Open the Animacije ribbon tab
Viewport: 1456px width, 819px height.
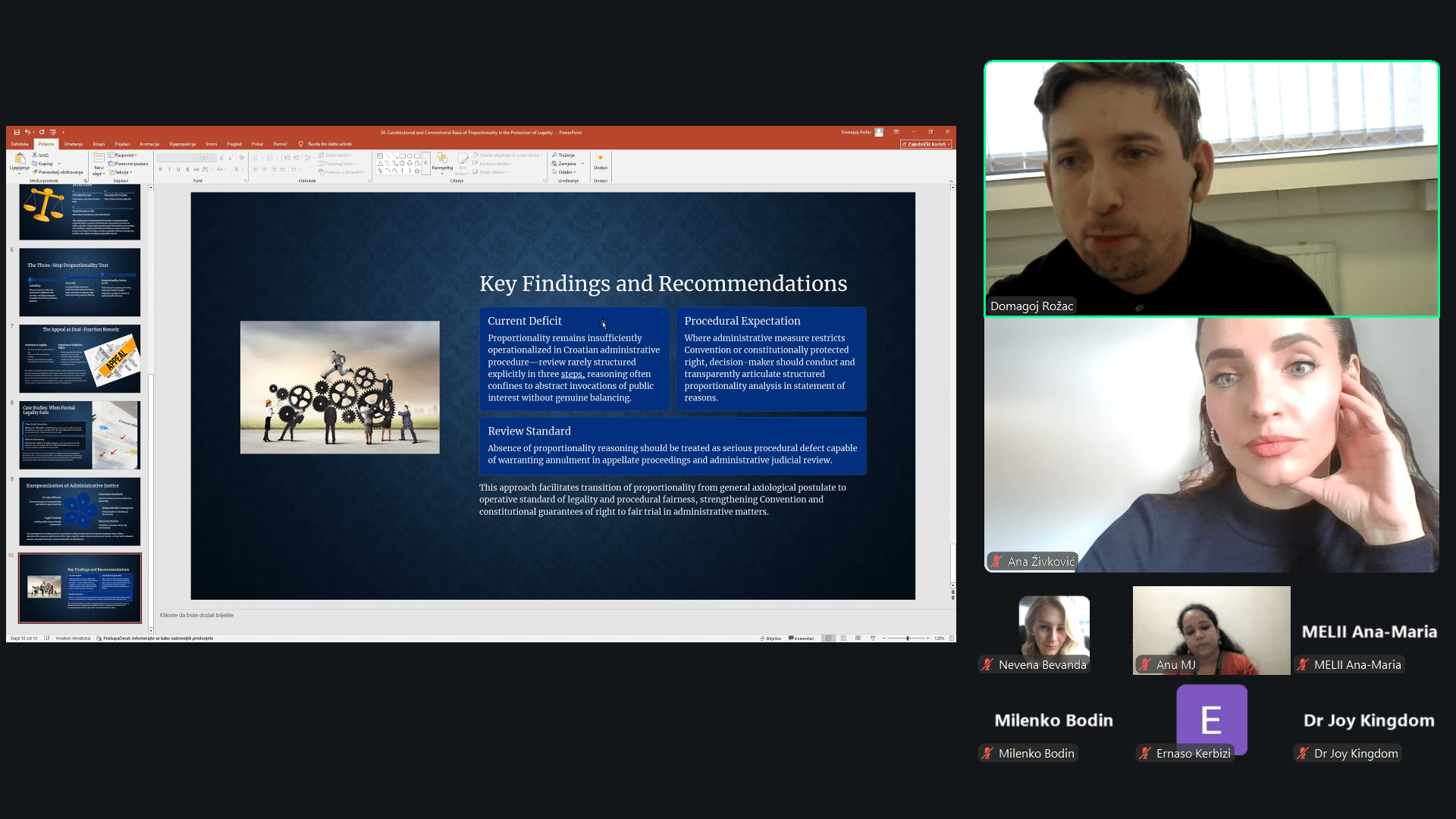pyautogui.click(x=149, y=144)
